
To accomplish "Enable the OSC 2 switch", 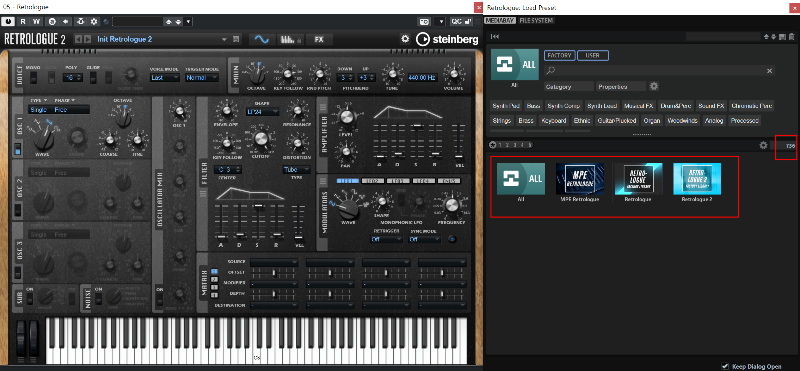I will pyautogui.click(x=18, y=210).
